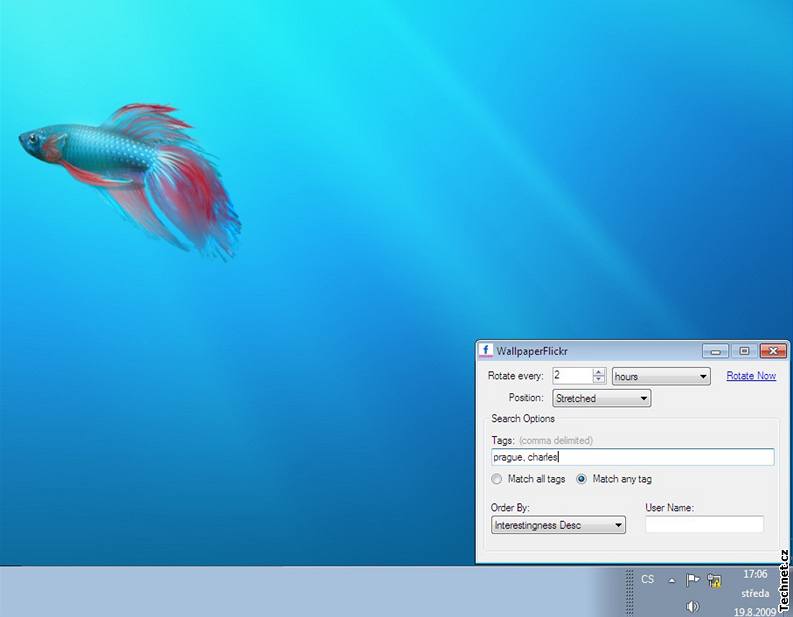793x617 pixels.
Task: Increase rotate interval with up arrow
Action: (x=599, y=372)
